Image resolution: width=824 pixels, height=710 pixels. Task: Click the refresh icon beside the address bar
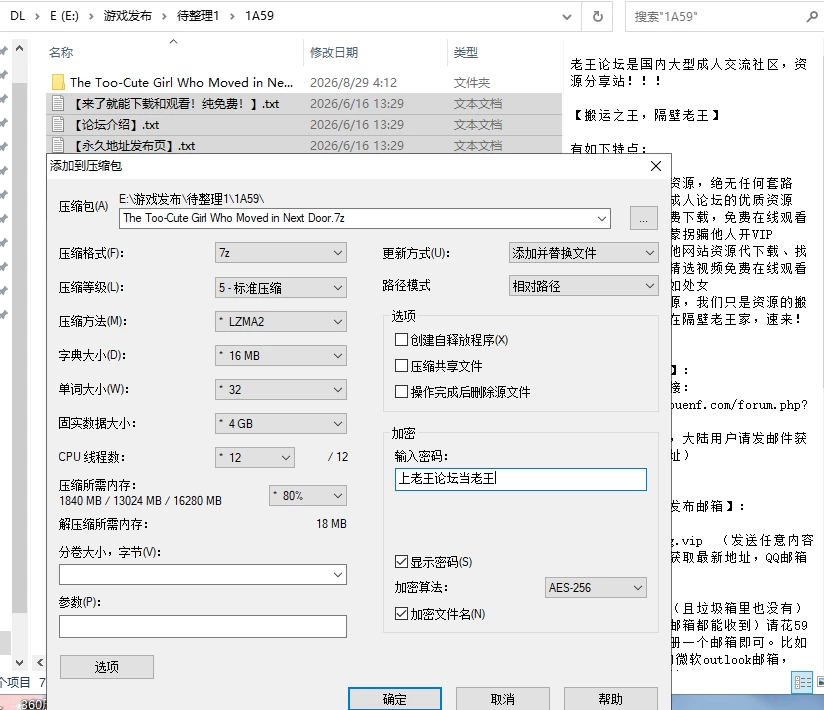[598, 16]
